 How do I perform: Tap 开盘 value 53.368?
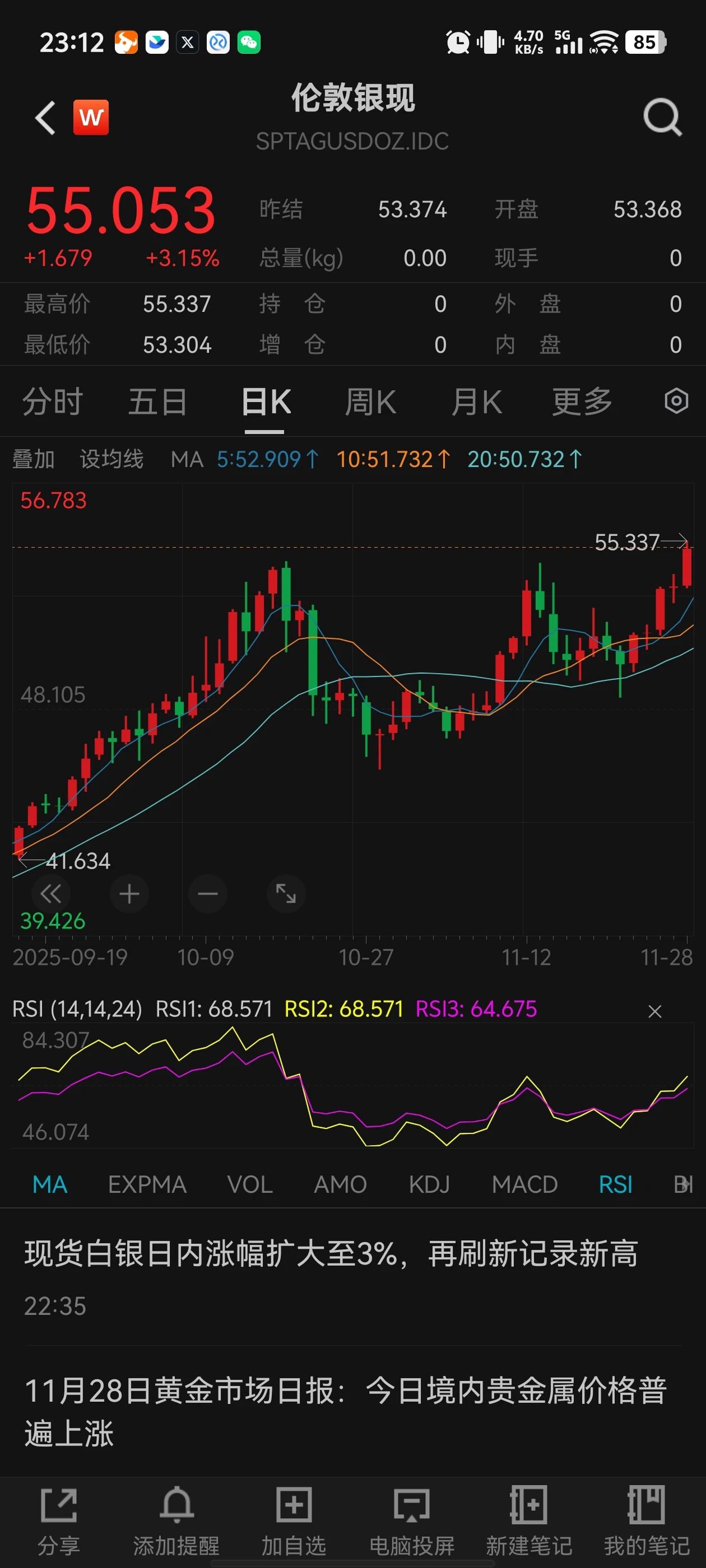(648, 209)
